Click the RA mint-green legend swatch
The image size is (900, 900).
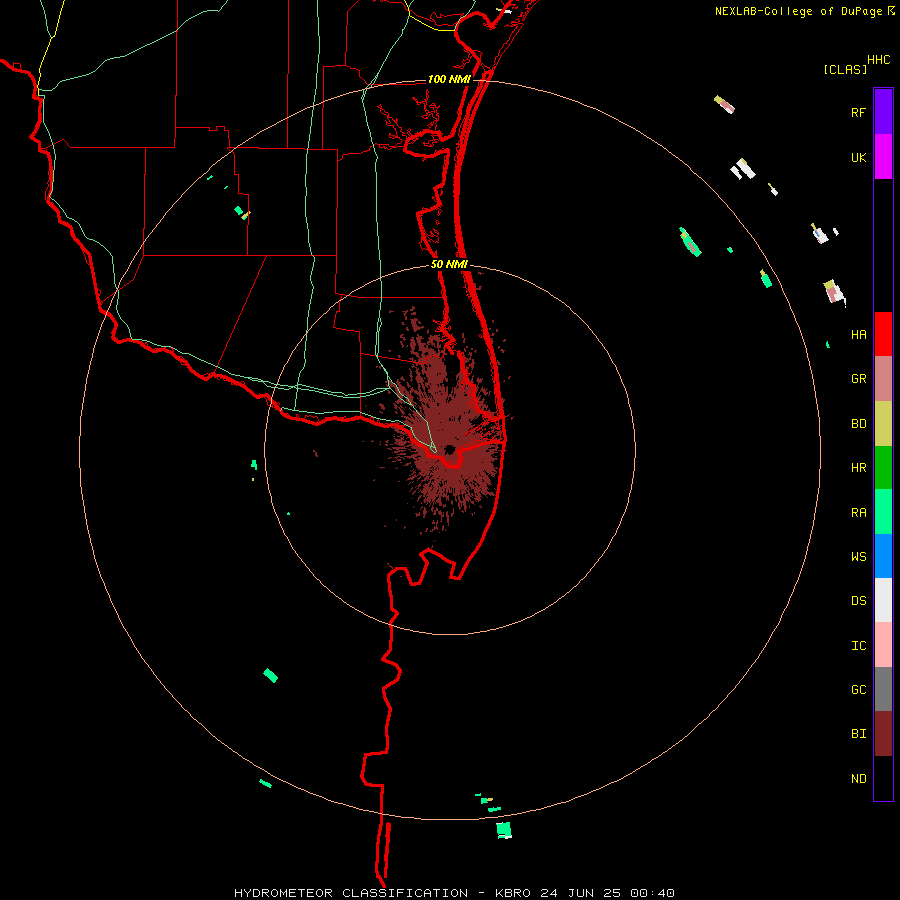(883, 512)
